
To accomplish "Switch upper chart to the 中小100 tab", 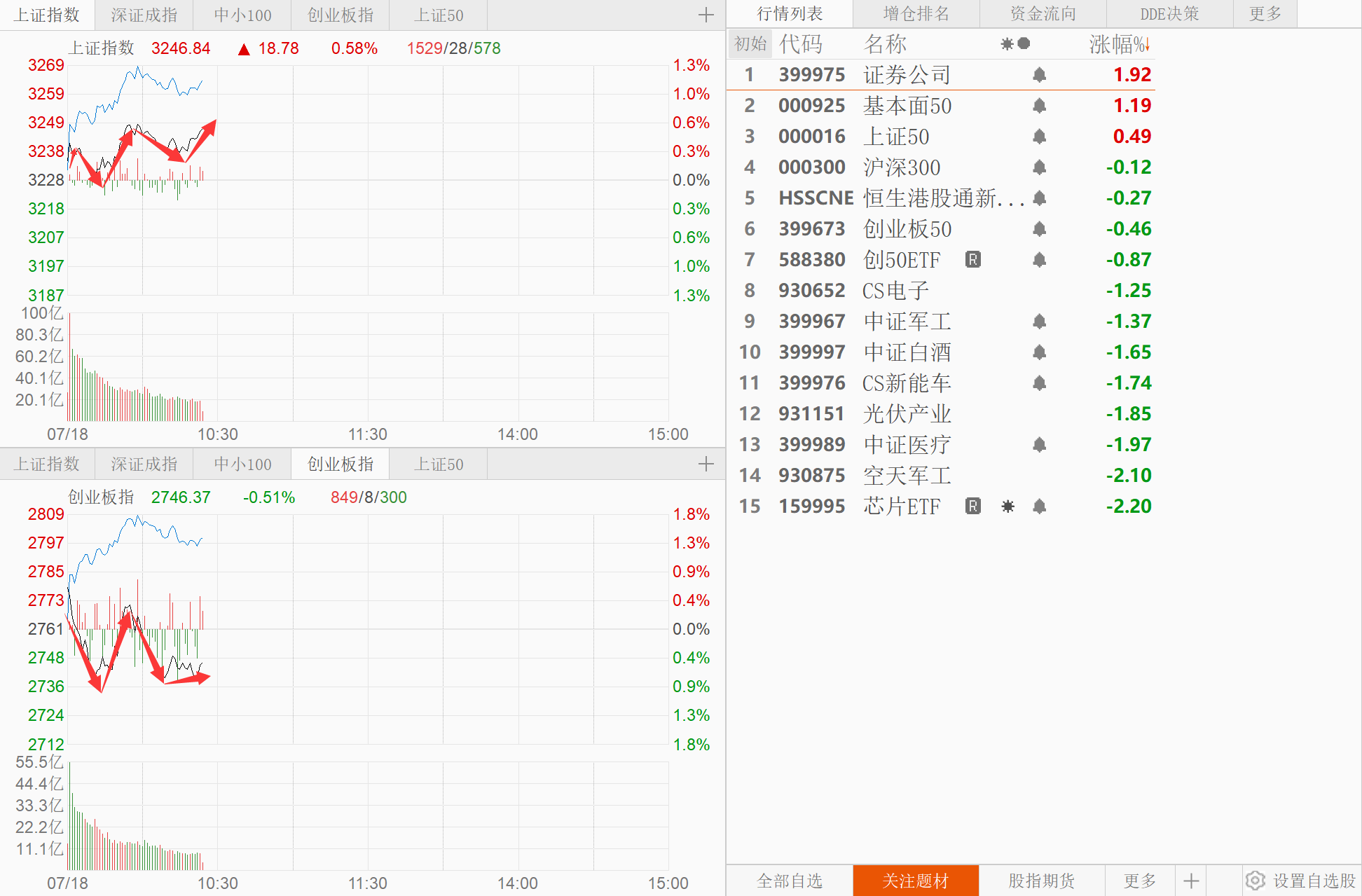I will point(242,15).
